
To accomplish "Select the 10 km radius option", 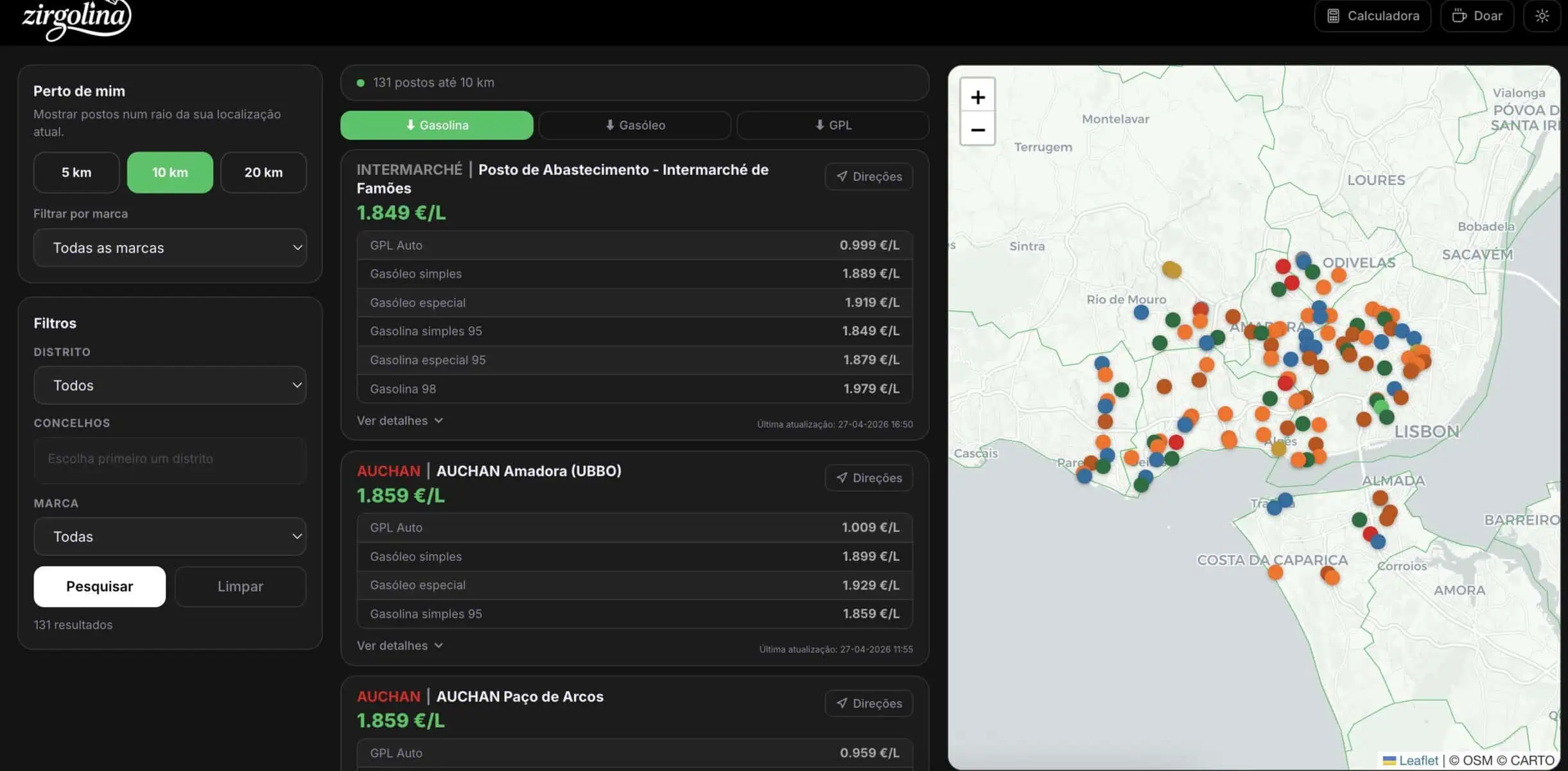I will (170, 172).
